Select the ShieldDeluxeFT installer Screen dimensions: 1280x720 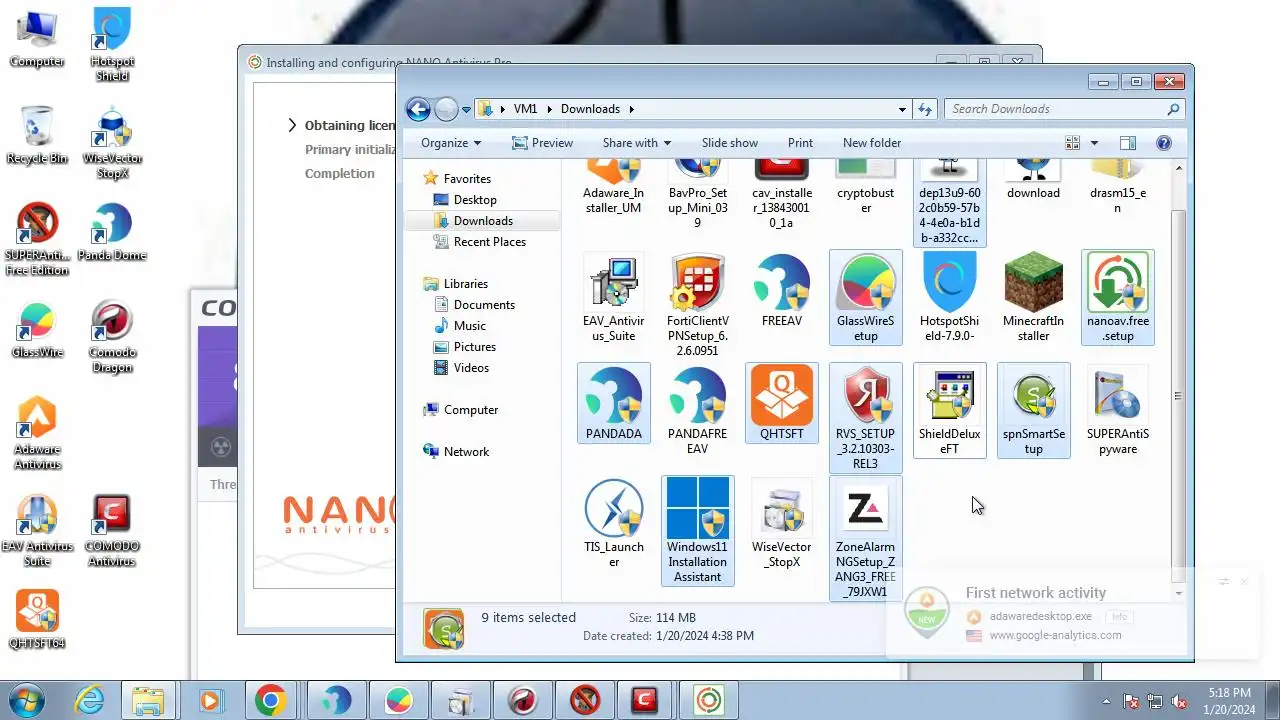tap(950, 410)
